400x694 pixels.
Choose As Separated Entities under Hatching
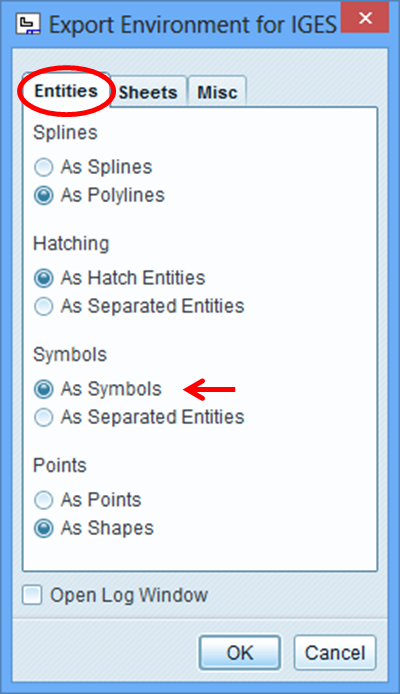(x=139, y=306)
